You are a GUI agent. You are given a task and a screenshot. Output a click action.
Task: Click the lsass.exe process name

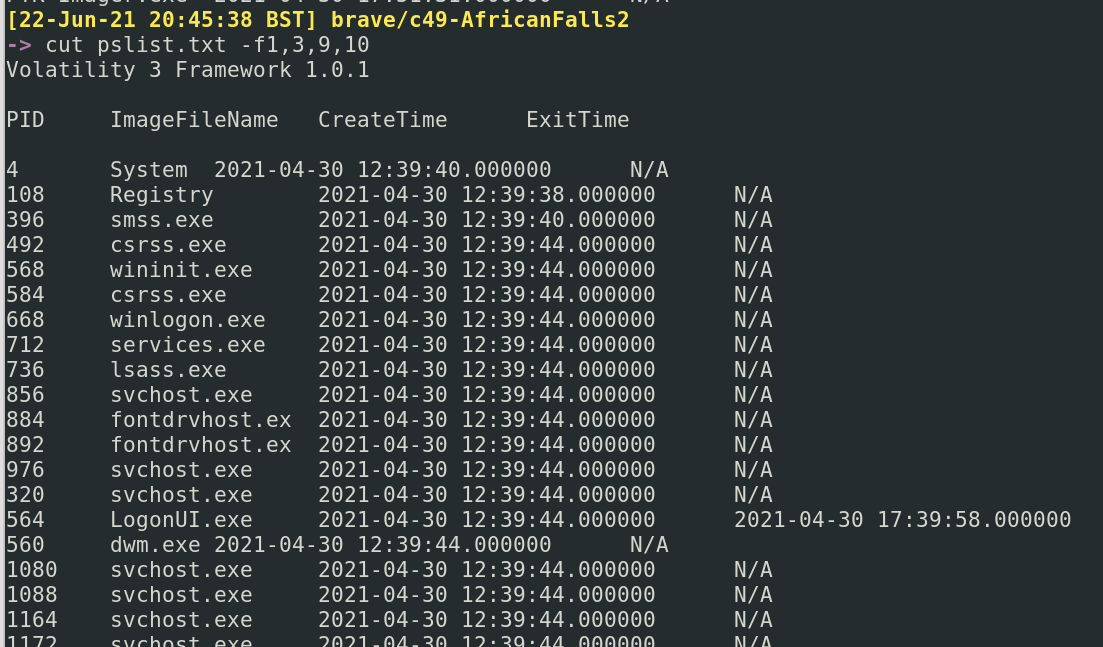pyautogui.click(x=168, y=370)
